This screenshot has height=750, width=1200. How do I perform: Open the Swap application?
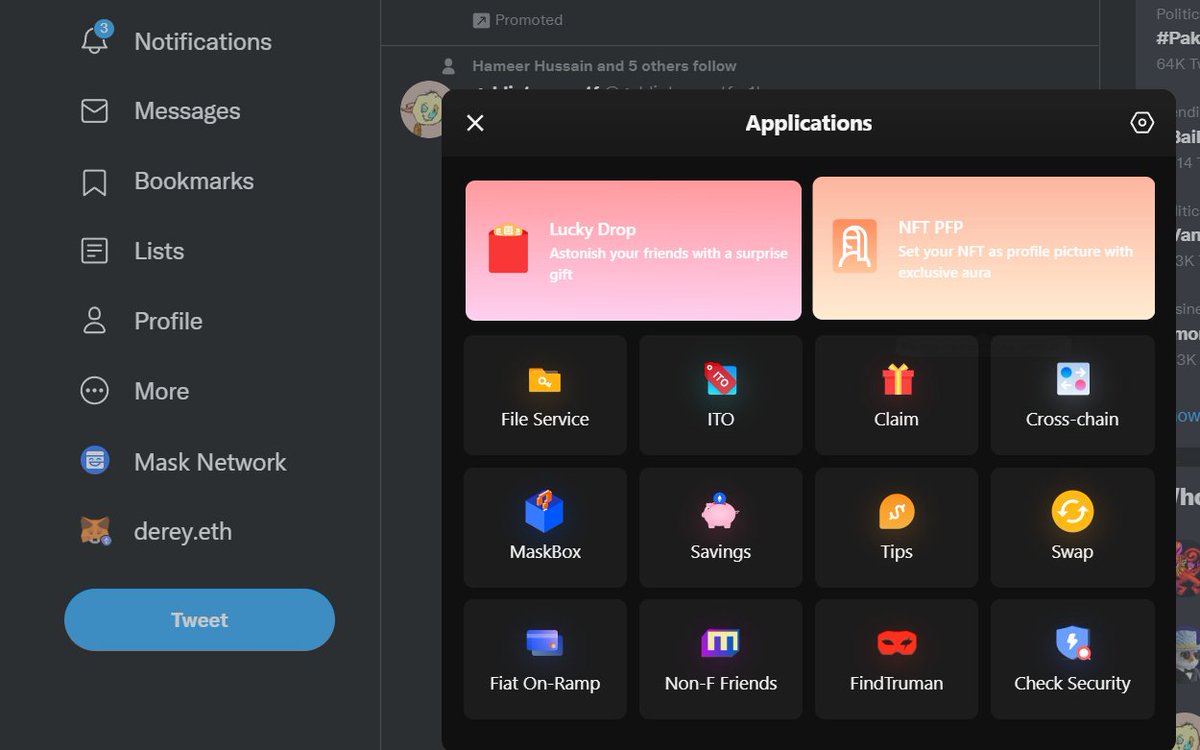click(1073, 527)
